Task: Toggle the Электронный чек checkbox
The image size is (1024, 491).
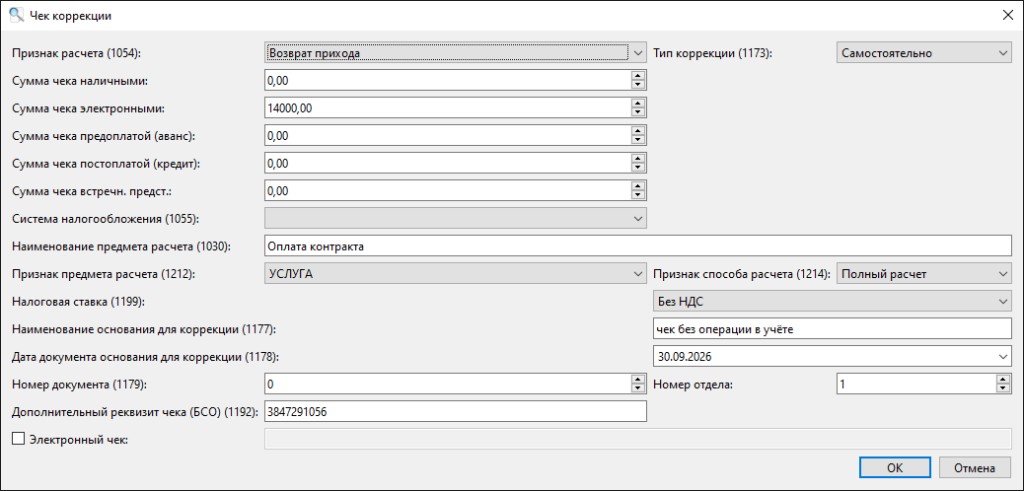Action: tap(18, 439)
